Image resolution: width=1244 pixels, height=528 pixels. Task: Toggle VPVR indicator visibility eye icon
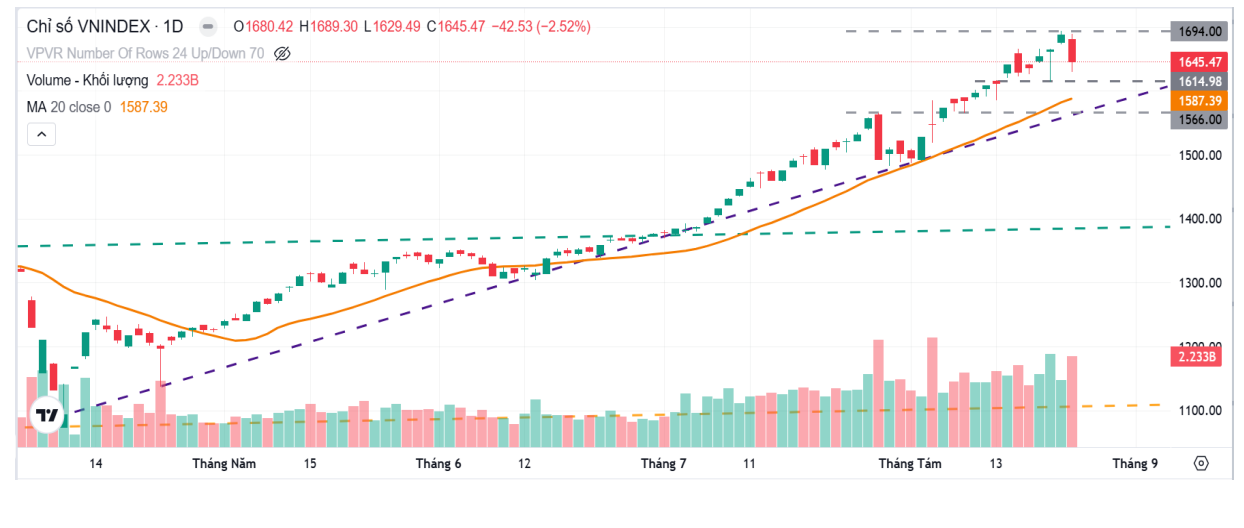tap(282, 53)
